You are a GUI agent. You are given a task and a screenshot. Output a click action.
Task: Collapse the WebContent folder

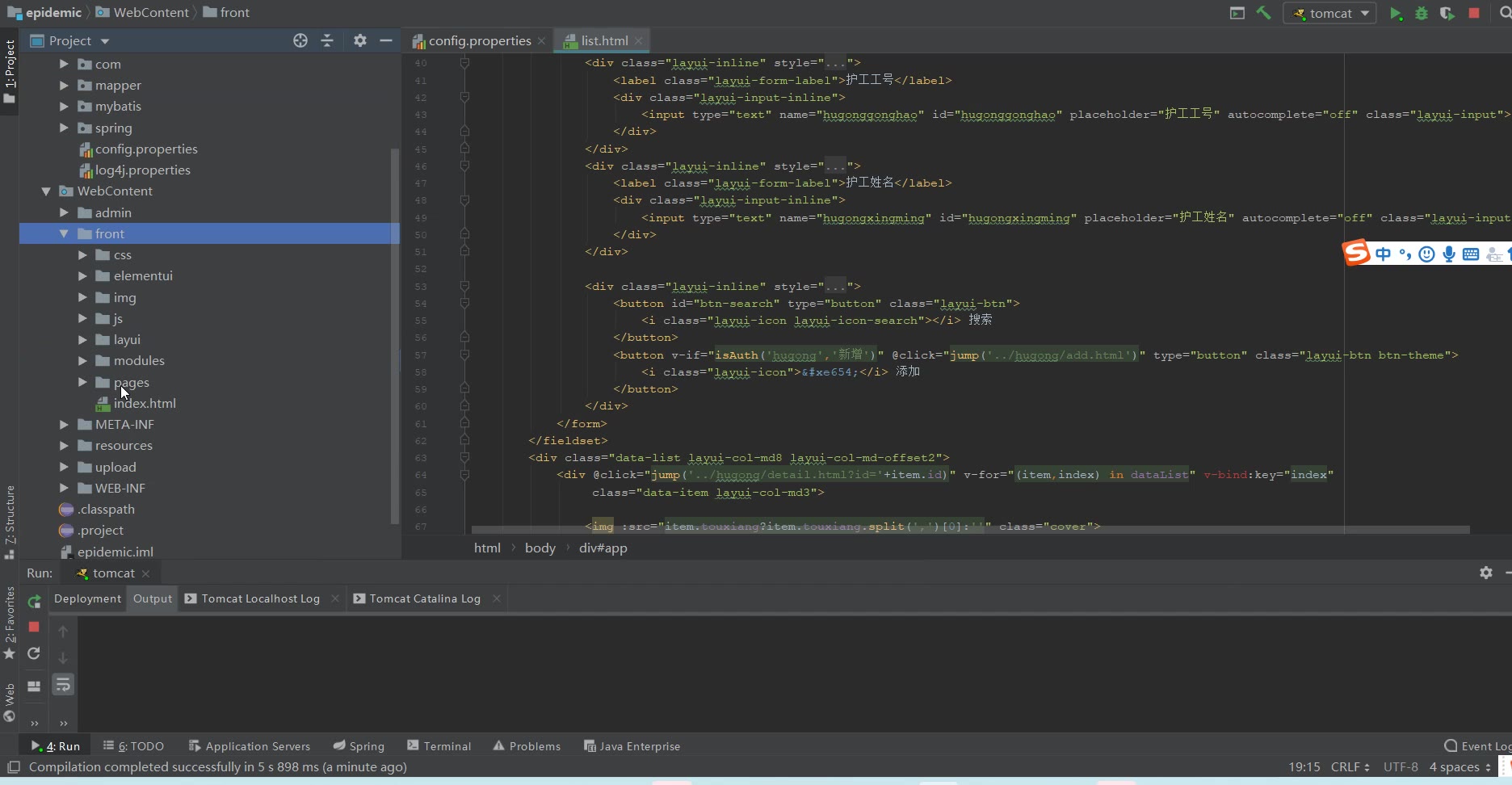pyautogui.click(x=46, y=191)
